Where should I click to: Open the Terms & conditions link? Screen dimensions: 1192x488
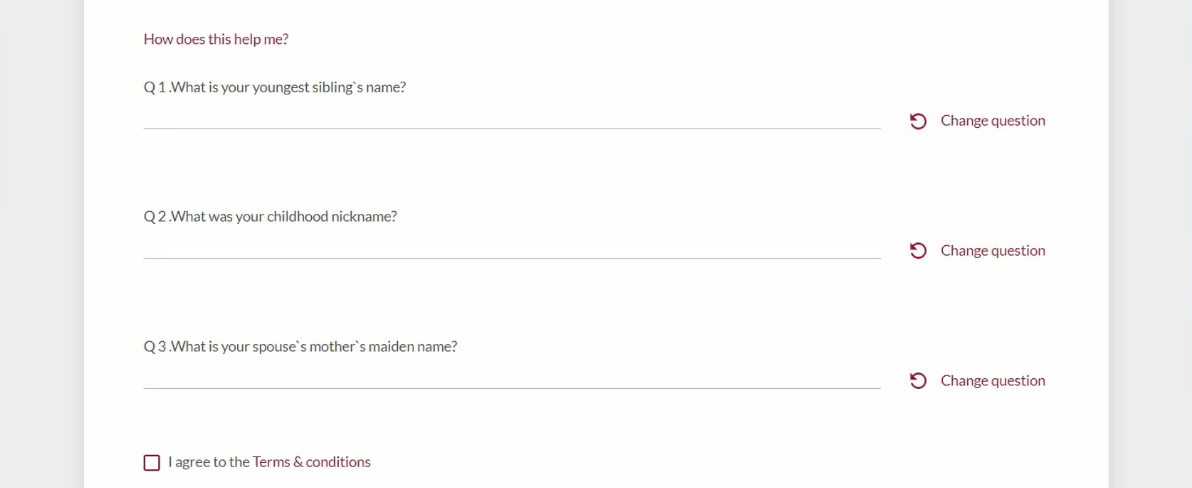pos(311,462)
